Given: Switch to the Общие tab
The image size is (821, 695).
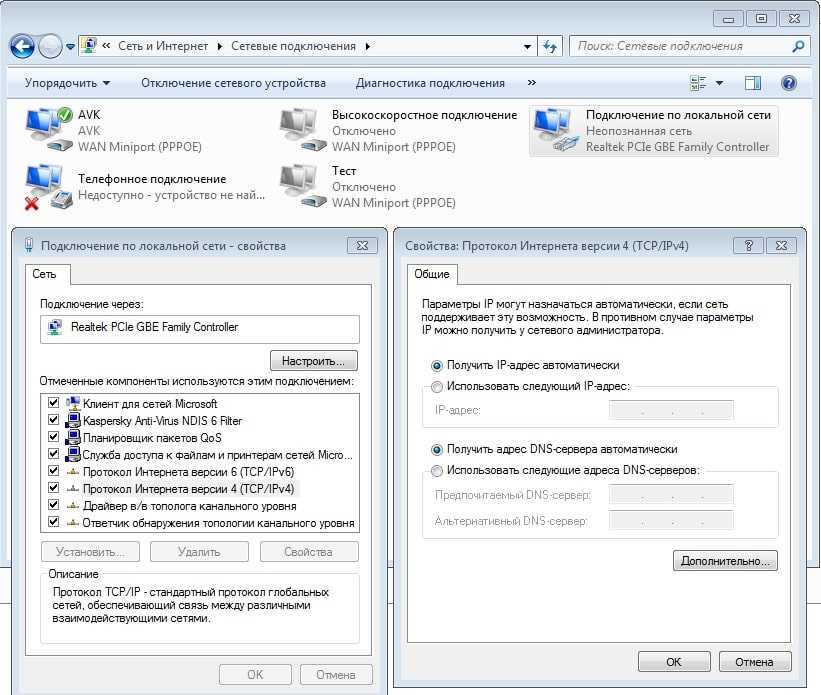Looking at the screenshot, I should coord(432,274).
